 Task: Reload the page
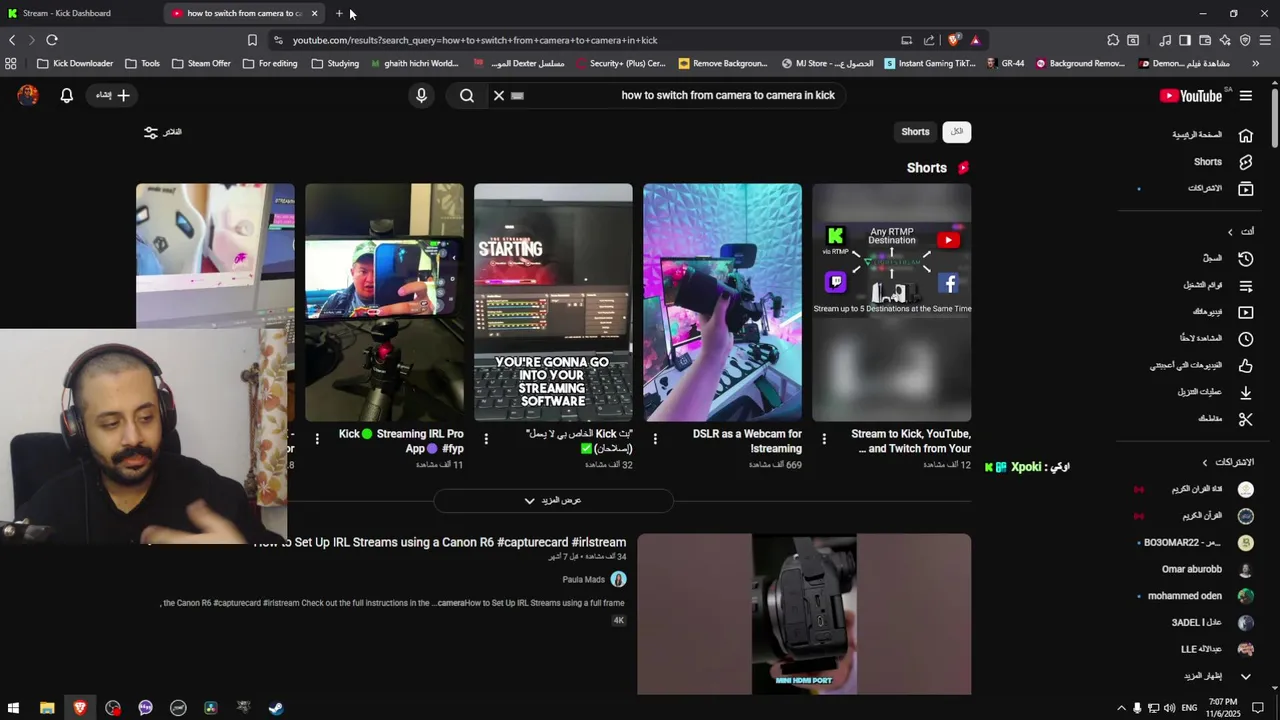pos(52,40)
